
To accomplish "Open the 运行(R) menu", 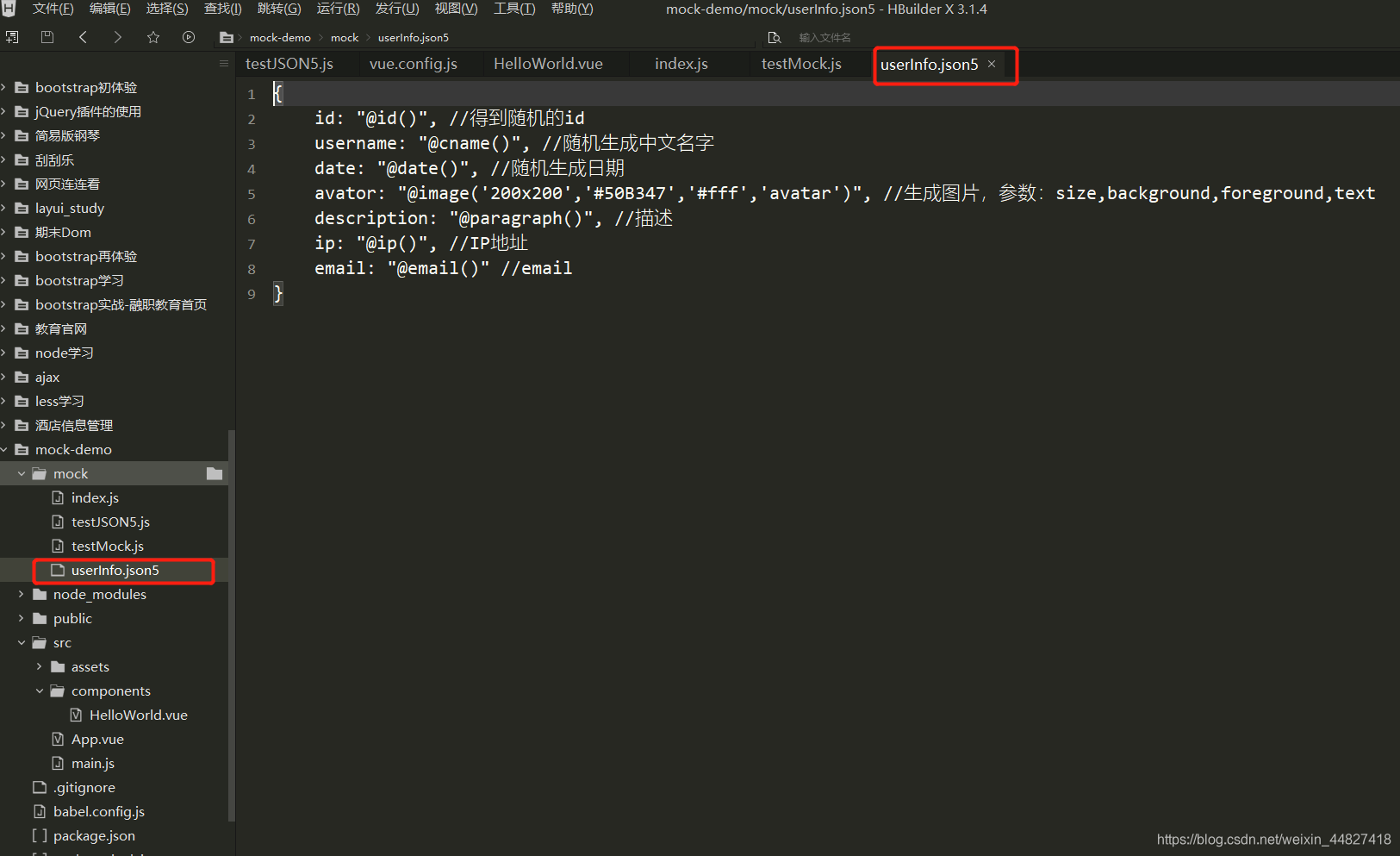I will pos(338,9).
